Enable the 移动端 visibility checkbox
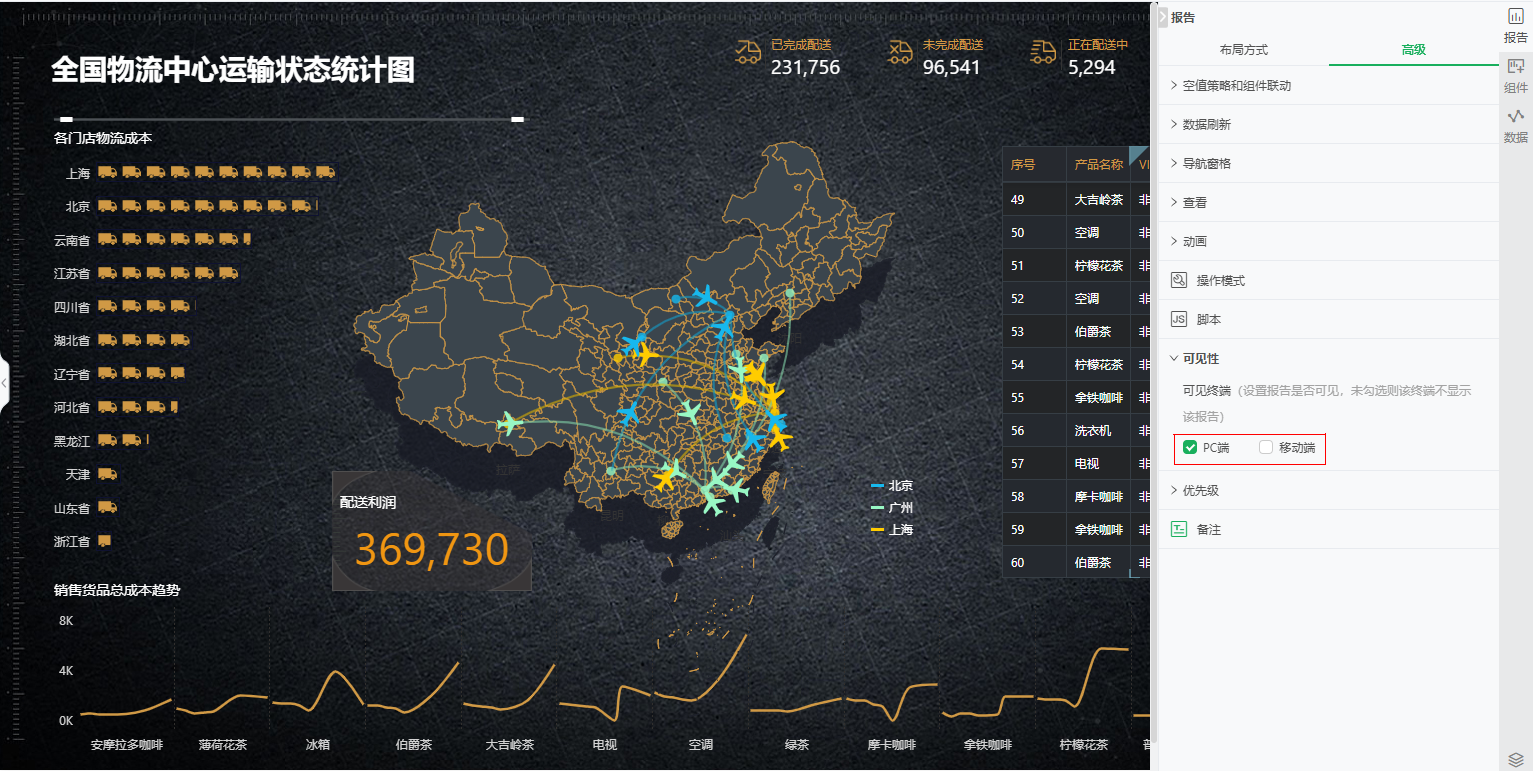The width and height of the screenshot is (1533, 771). 1266,447
